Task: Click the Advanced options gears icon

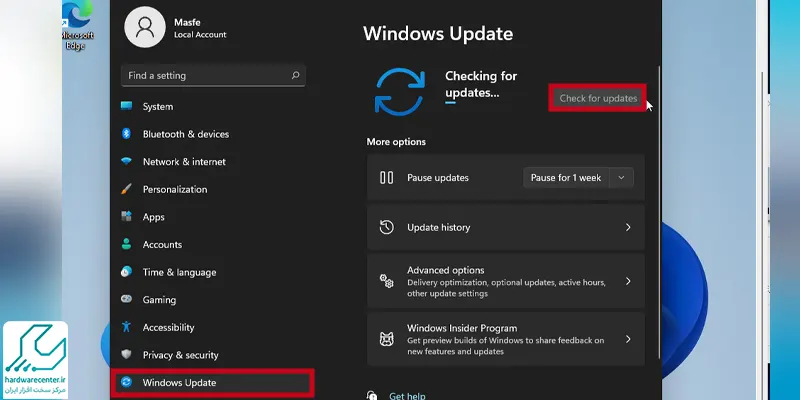Action: point(386,281)
